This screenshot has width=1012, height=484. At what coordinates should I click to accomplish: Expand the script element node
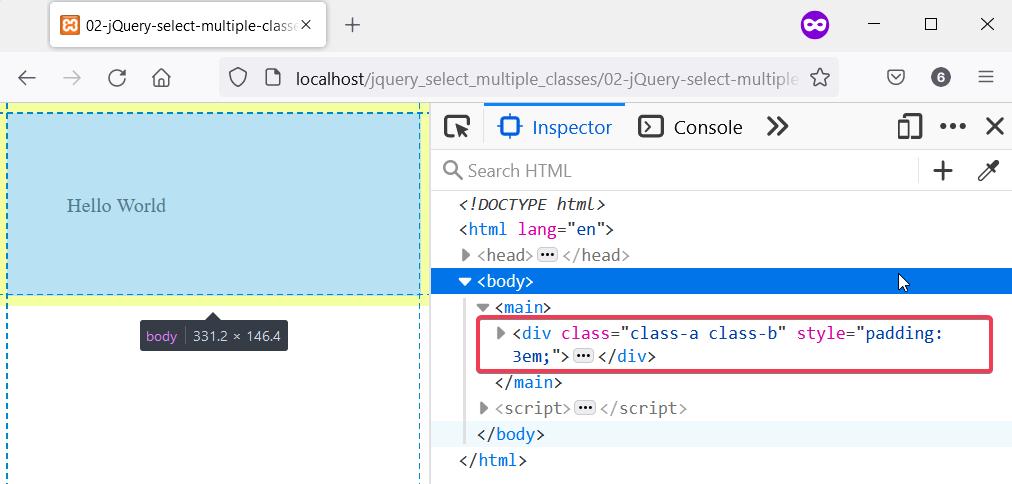coord(485,408)
